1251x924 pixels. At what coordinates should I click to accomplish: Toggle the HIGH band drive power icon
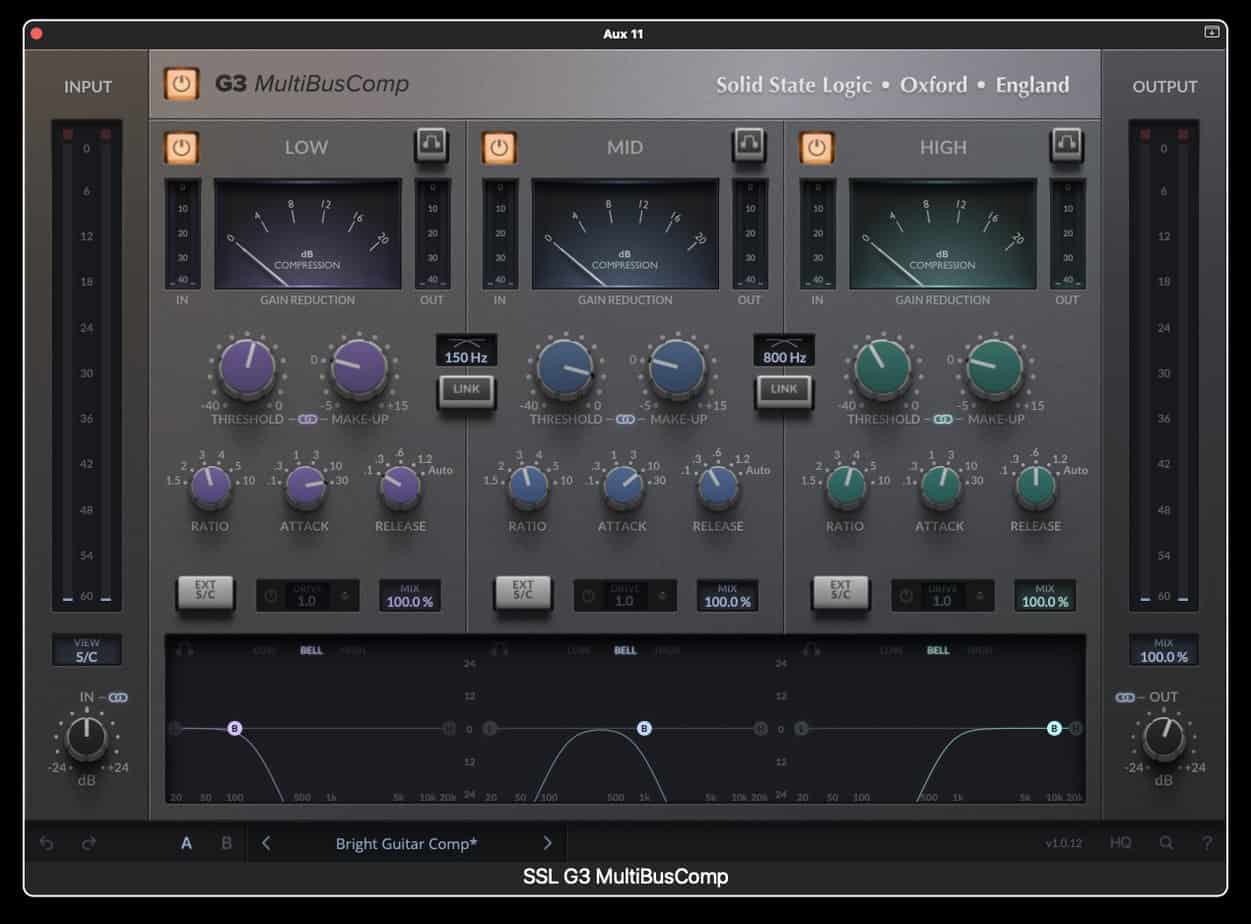pyautogui.click(x=906, y=596)
